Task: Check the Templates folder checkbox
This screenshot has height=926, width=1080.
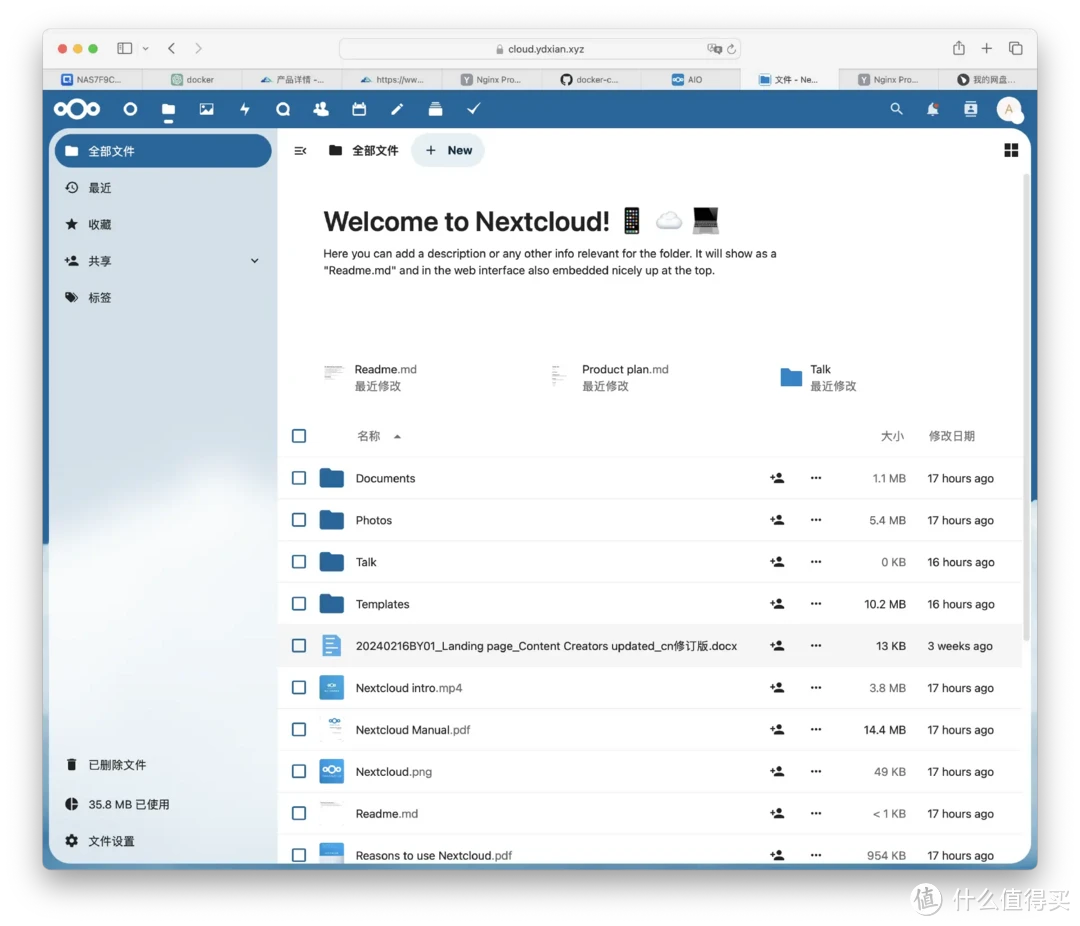Action: [x=299, y=604]
